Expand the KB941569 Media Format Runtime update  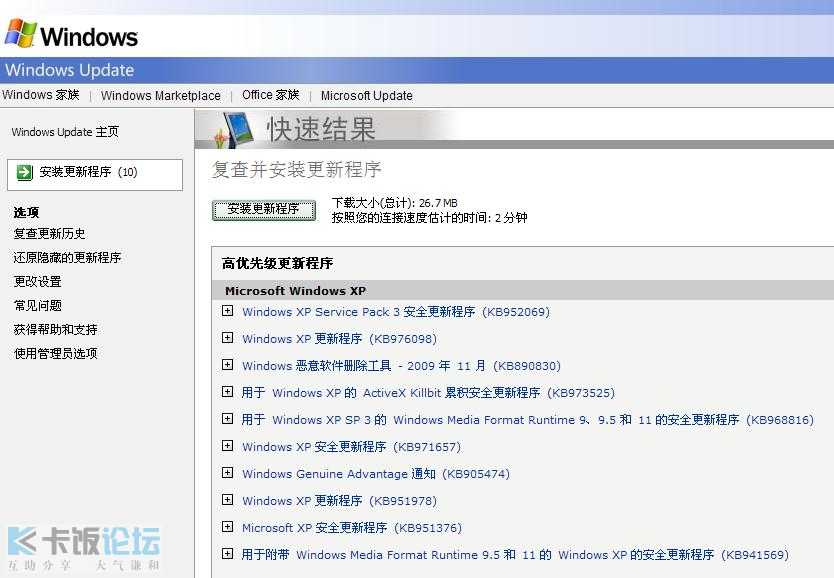coord(228,554)
